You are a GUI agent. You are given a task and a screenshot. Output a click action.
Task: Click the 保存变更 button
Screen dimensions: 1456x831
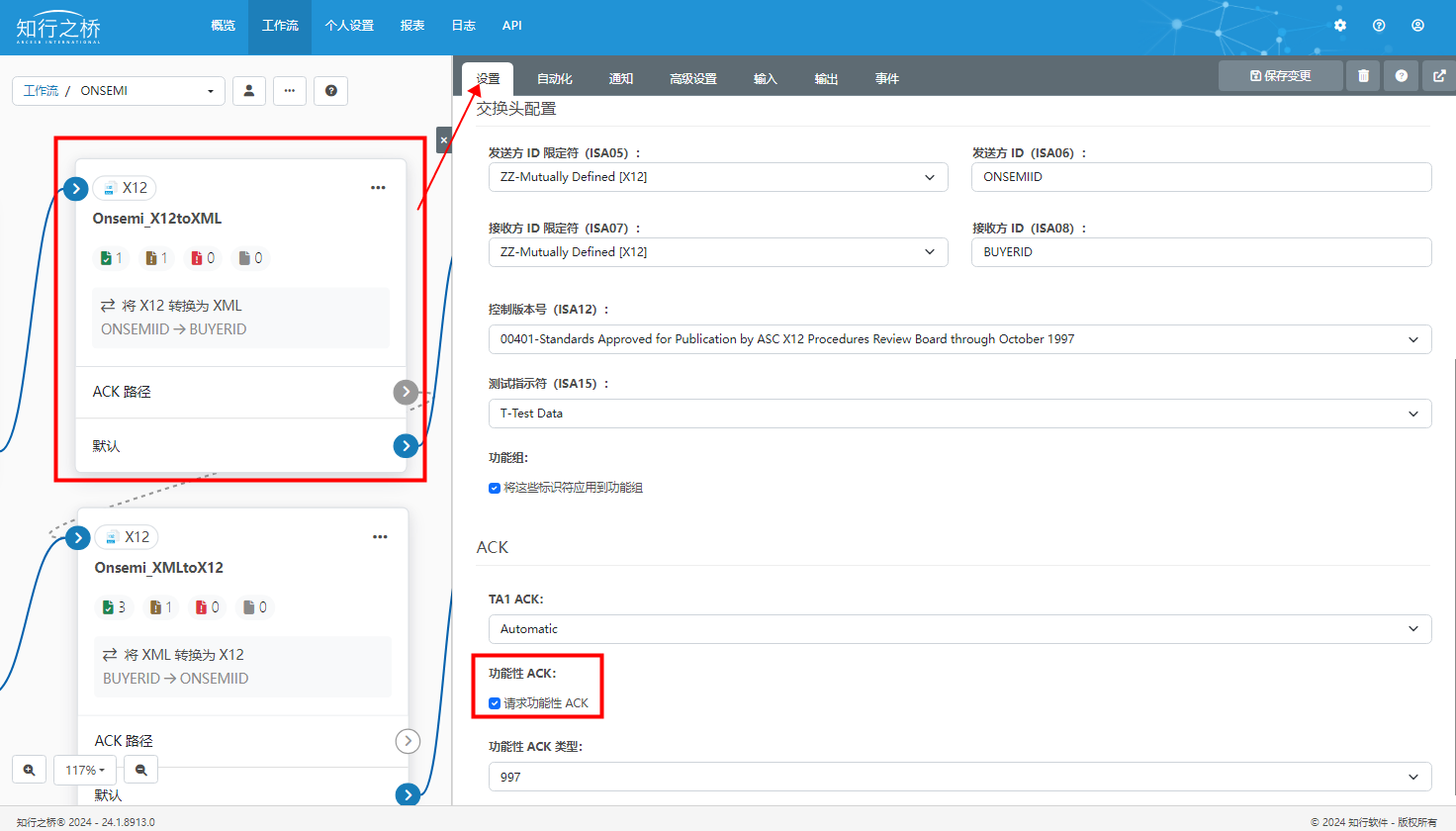[x=1280, y=76]
